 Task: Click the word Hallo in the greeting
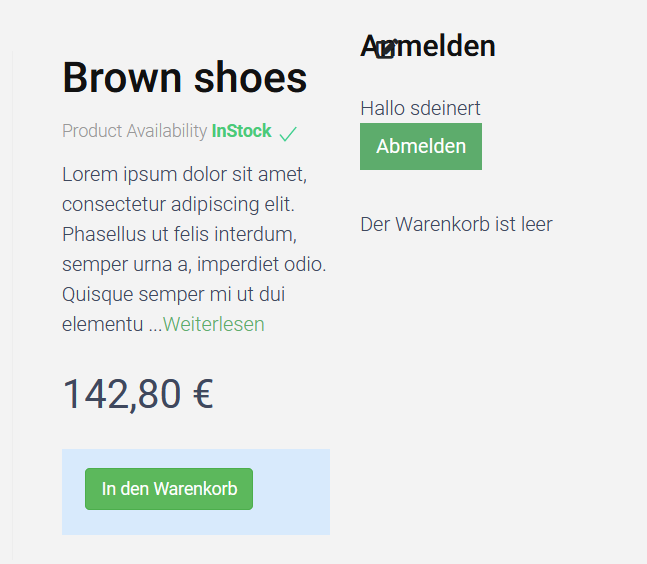click(x=383, y=108)
